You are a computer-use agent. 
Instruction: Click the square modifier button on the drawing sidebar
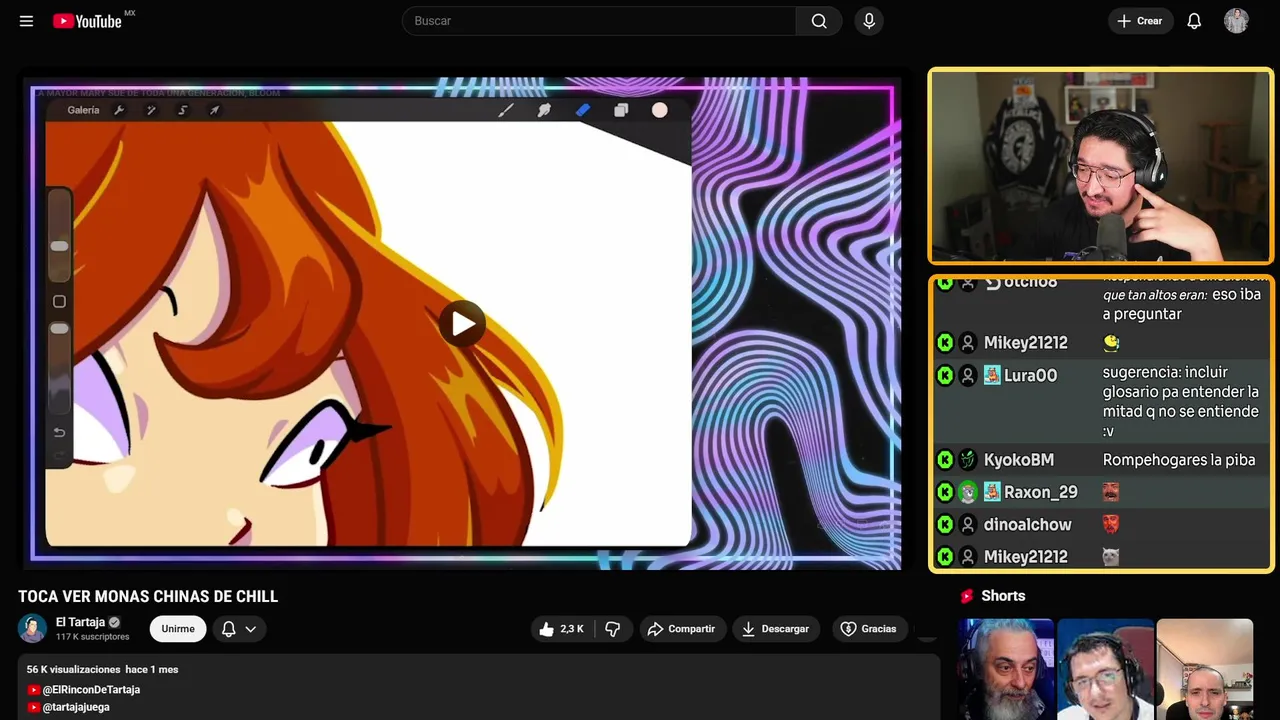click(59, 301)
